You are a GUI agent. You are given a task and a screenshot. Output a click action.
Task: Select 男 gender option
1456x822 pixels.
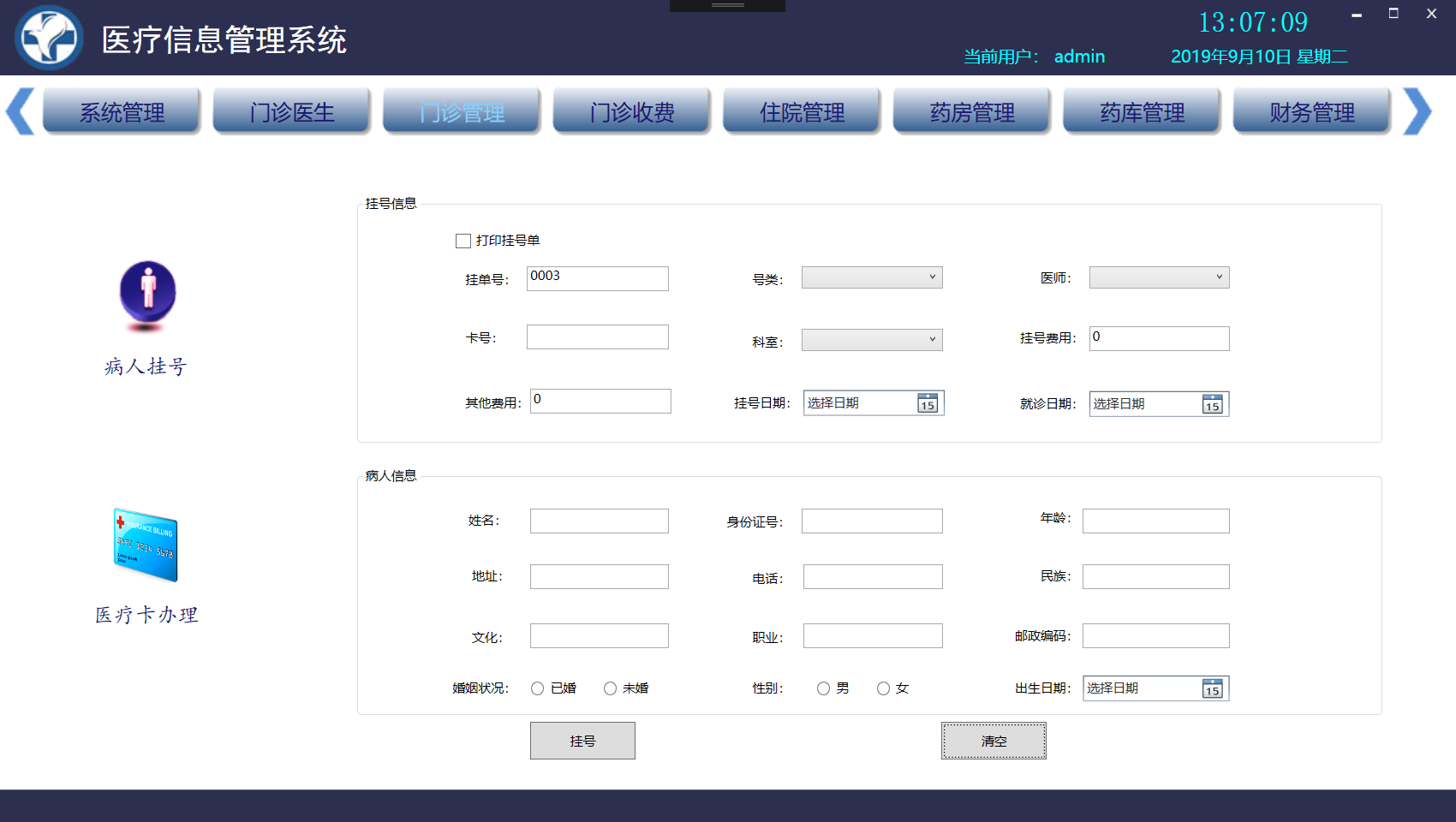point(824,688)
